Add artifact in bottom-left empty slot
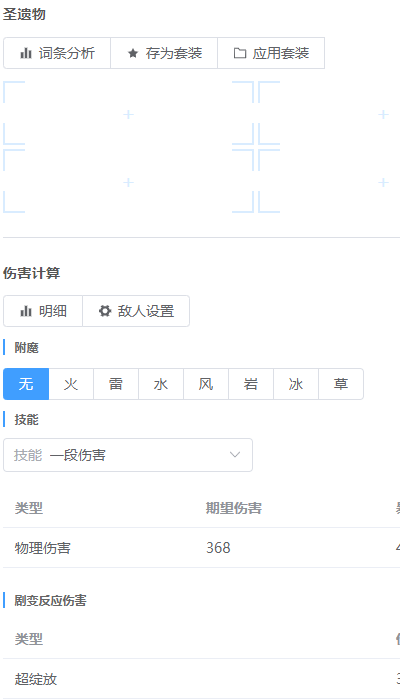Image resolution: width=400 pixels, height=699 pixels. [128, 182]
